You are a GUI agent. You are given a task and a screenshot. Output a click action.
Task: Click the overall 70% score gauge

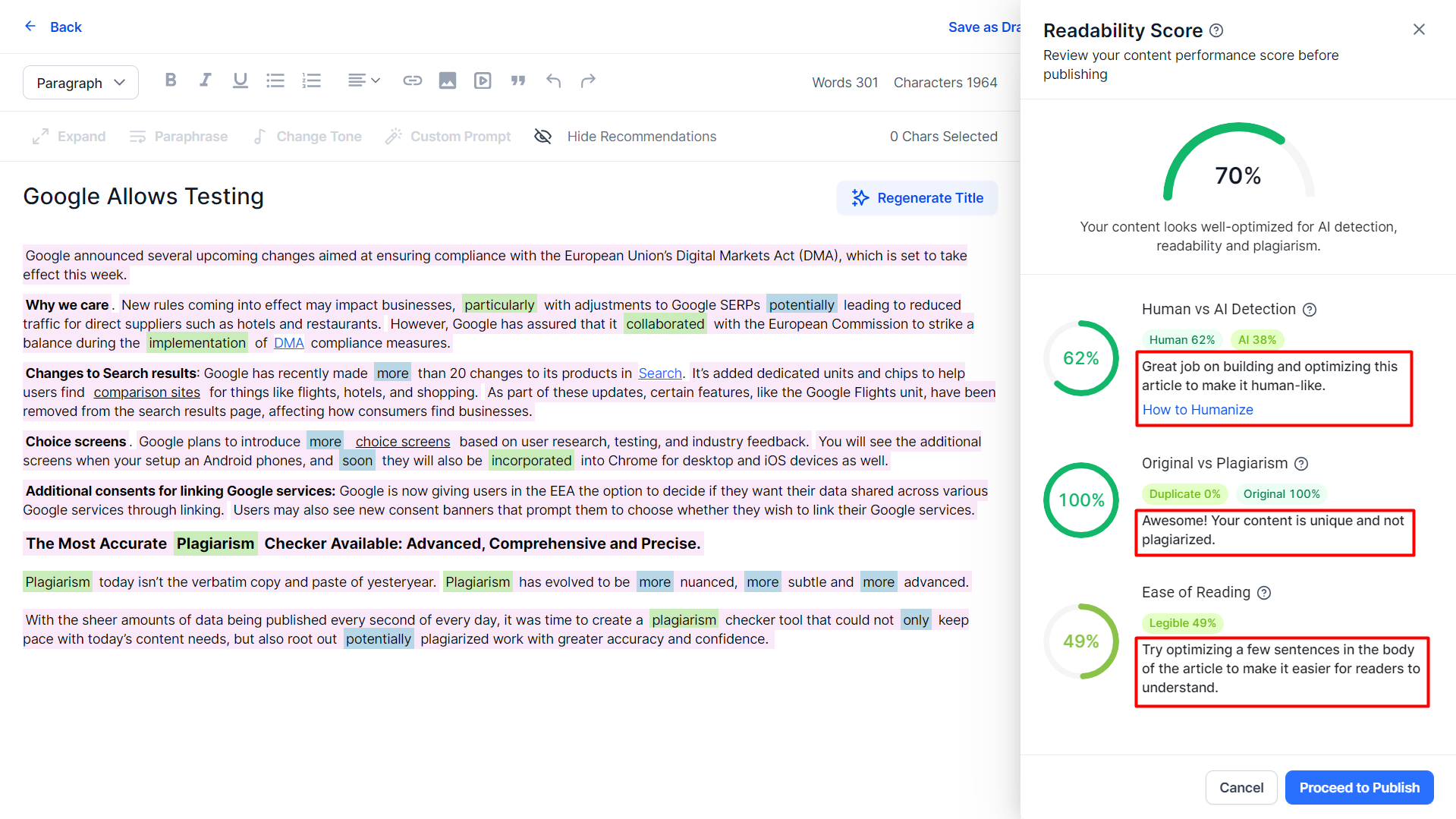click(x=1238, y=163)
